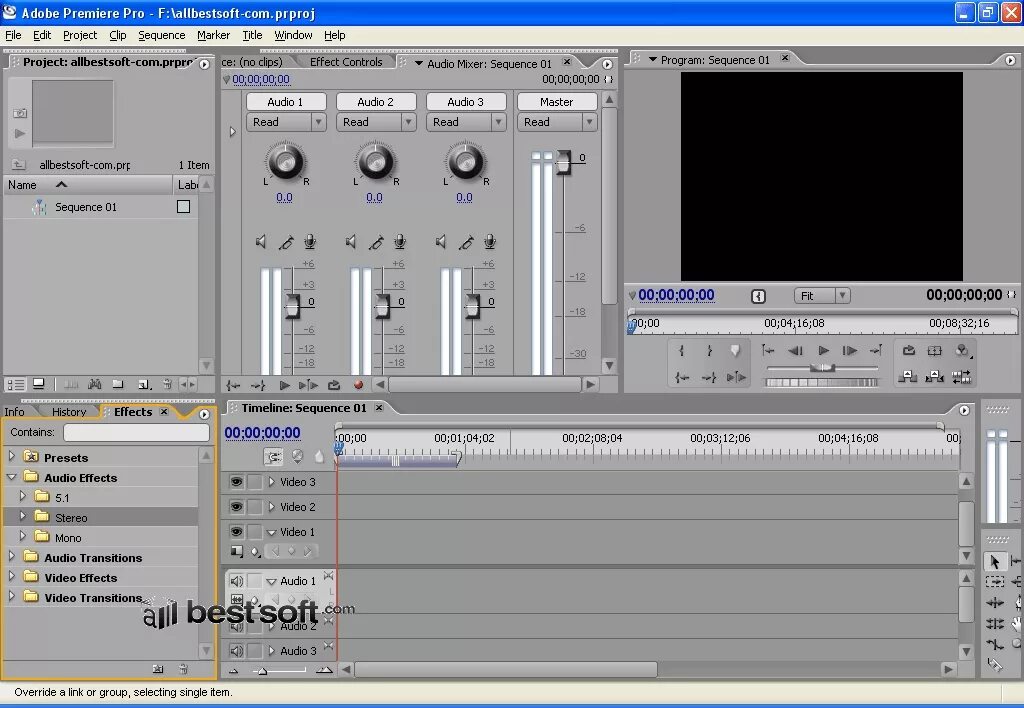Toggle Loop in the Program monitor
Image resolution: width=1024 pixels, height=708 pixels.
coord(908,351)
